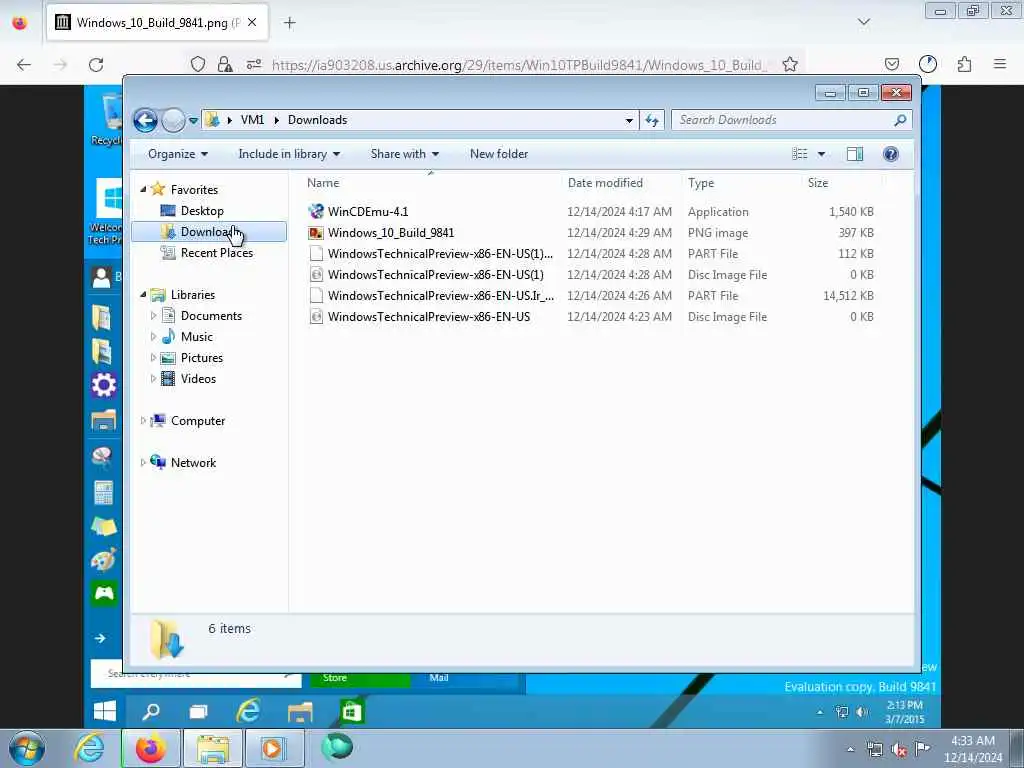The height and width of the screenshot is (768, 1024).
Task: Open the address bar history dropdown
Action: pos(629,120)
